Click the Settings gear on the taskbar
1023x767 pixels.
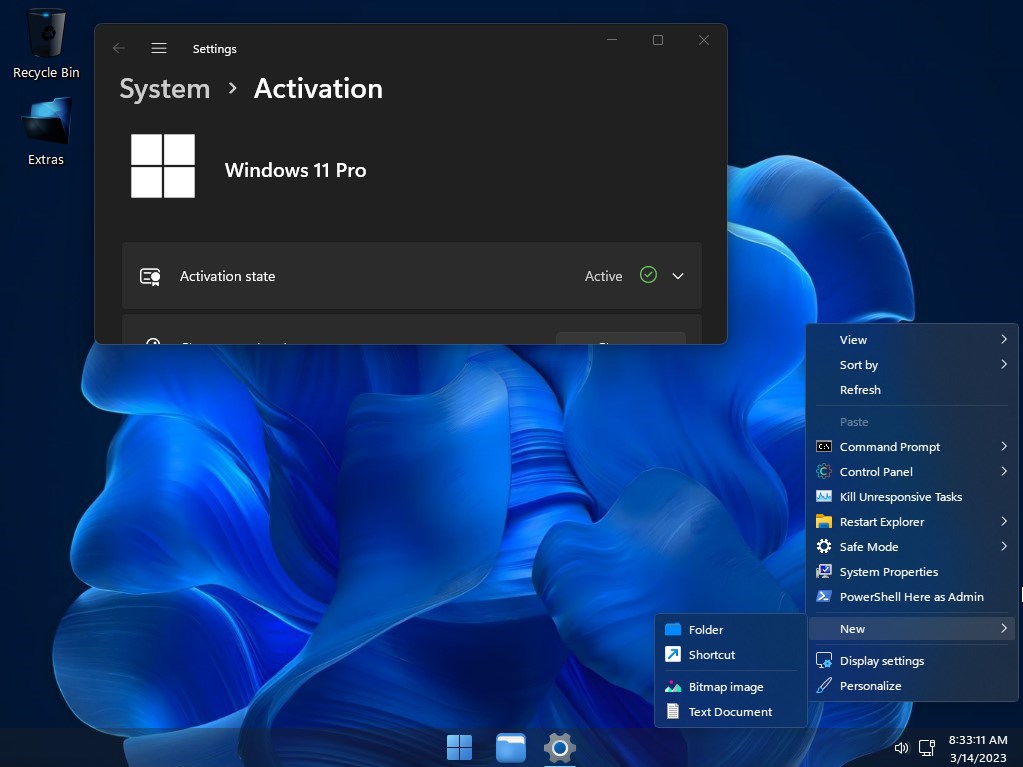click(559, 747)
